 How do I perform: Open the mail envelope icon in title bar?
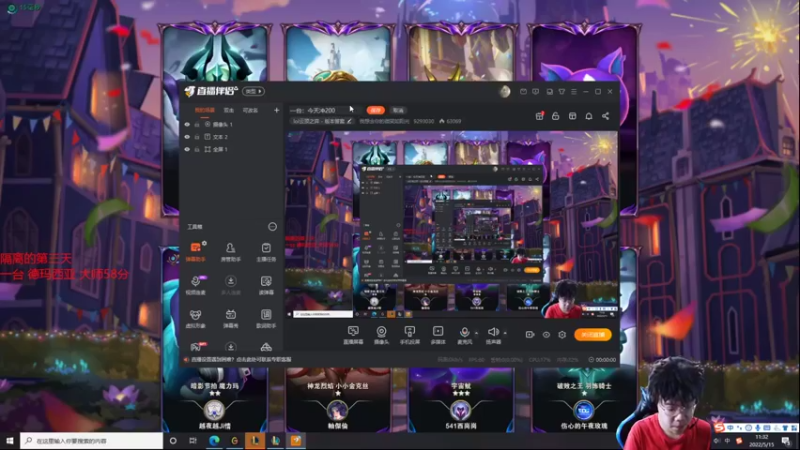(523, 92)
